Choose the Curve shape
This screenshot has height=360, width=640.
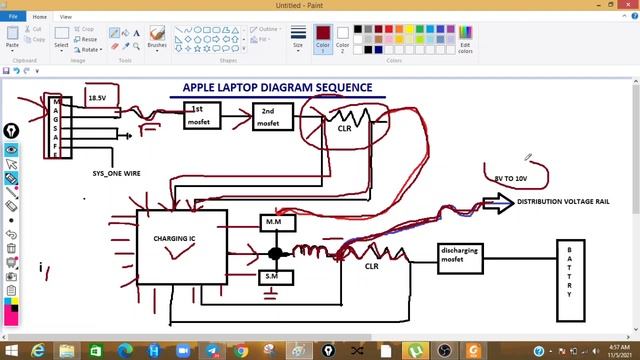(x=188, y=30)
